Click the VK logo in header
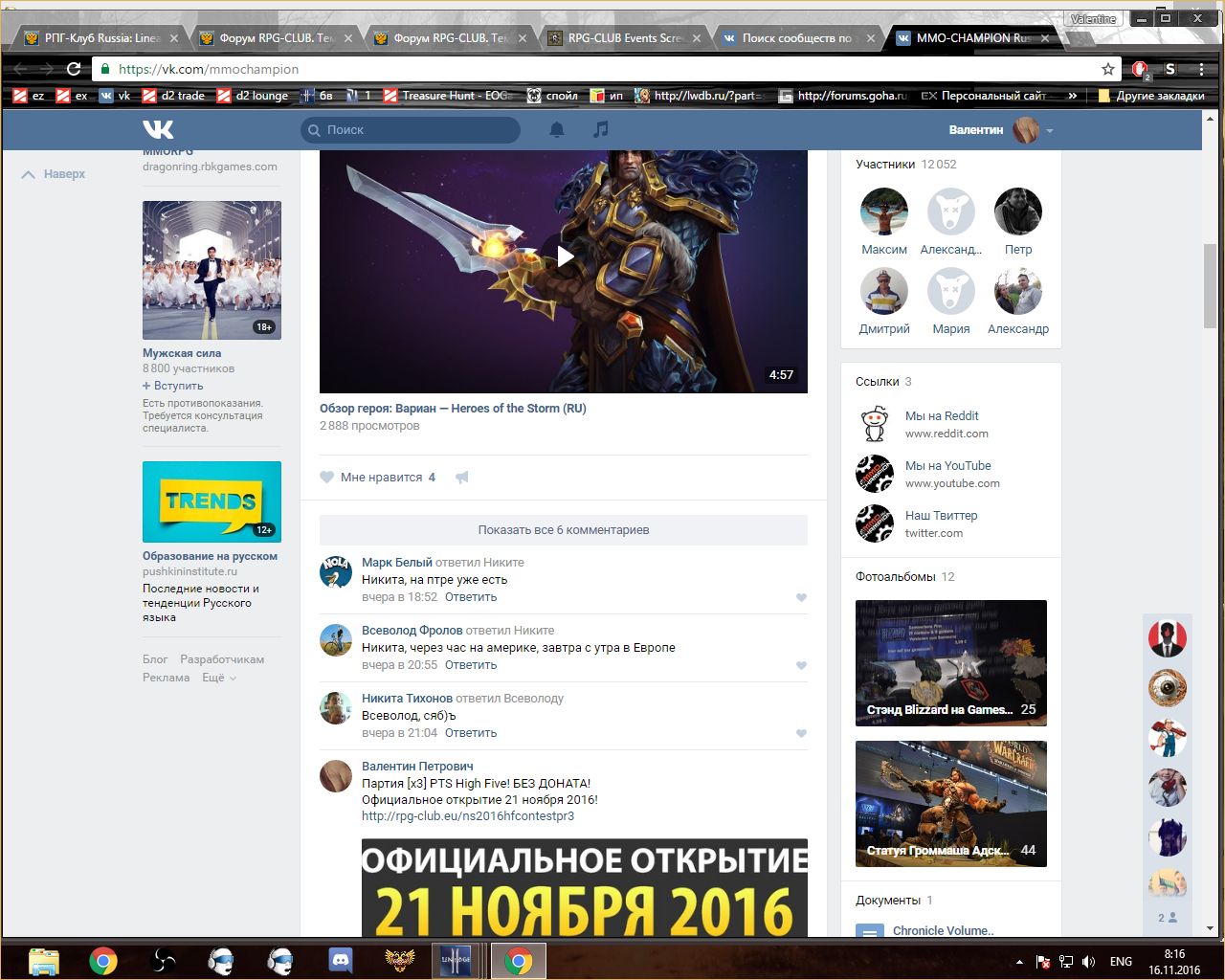Image resolution: width=1225 pixels, height=980 pixels. 158,129
